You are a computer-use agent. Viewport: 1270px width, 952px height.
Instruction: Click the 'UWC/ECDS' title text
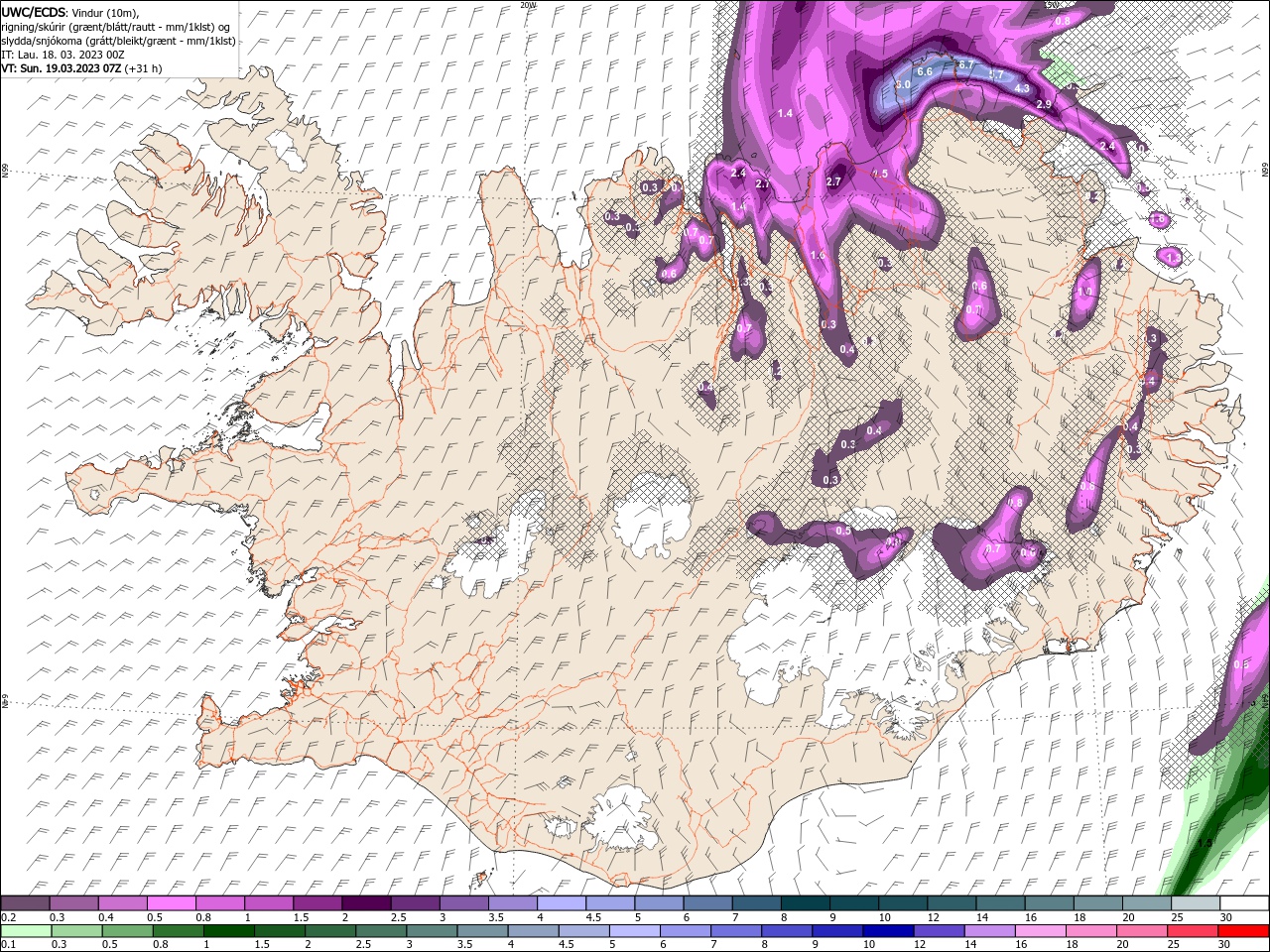tap(33, 12)
